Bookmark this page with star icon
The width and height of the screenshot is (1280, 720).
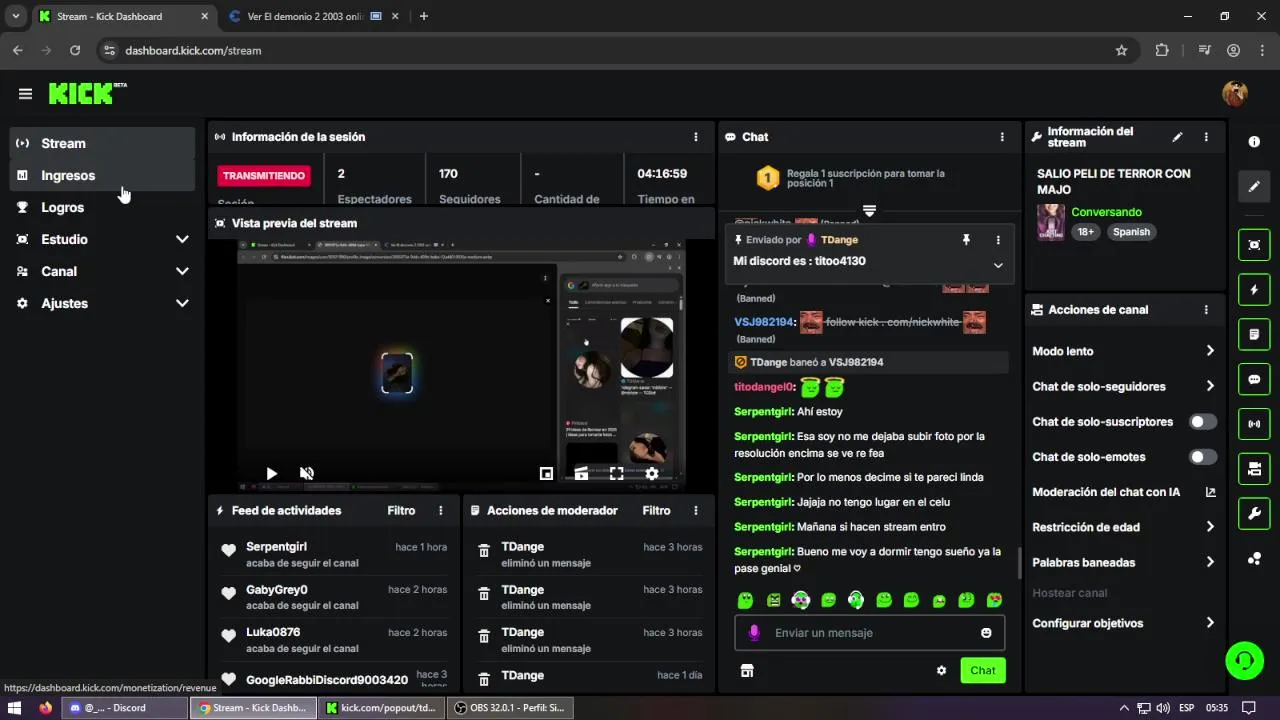(1121, 50)
